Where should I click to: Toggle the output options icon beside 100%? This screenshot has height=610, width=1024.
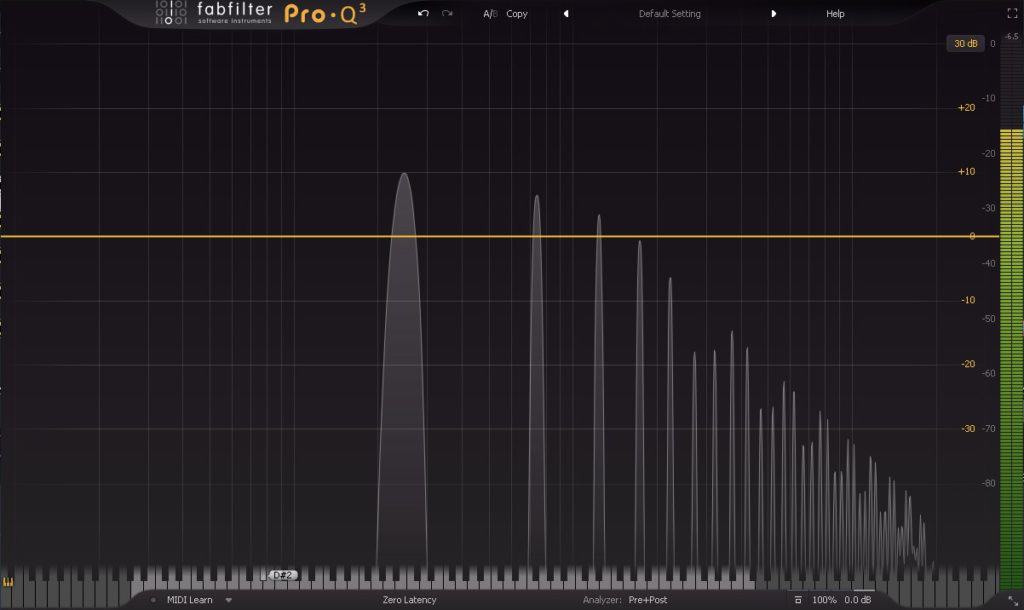pos(797,600)
